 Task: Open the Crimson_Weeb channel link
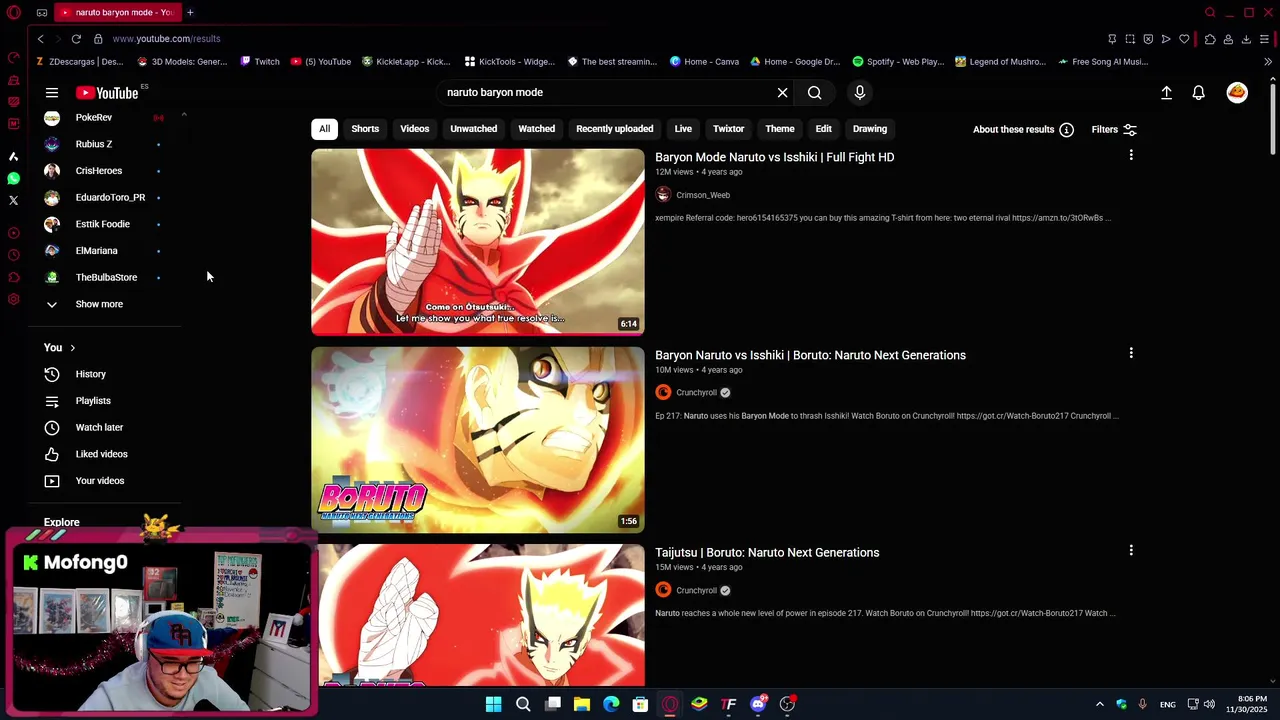point(703,195)
